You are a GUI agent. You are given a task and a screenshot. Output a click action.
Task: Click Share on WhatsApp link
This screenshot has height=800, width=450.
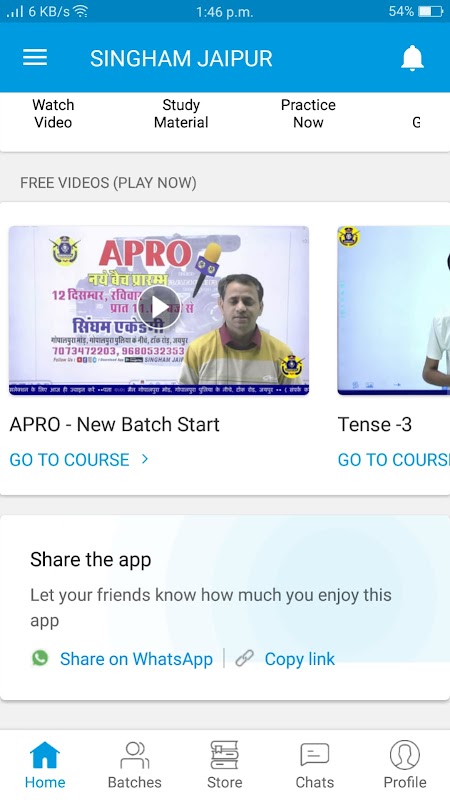136,659
